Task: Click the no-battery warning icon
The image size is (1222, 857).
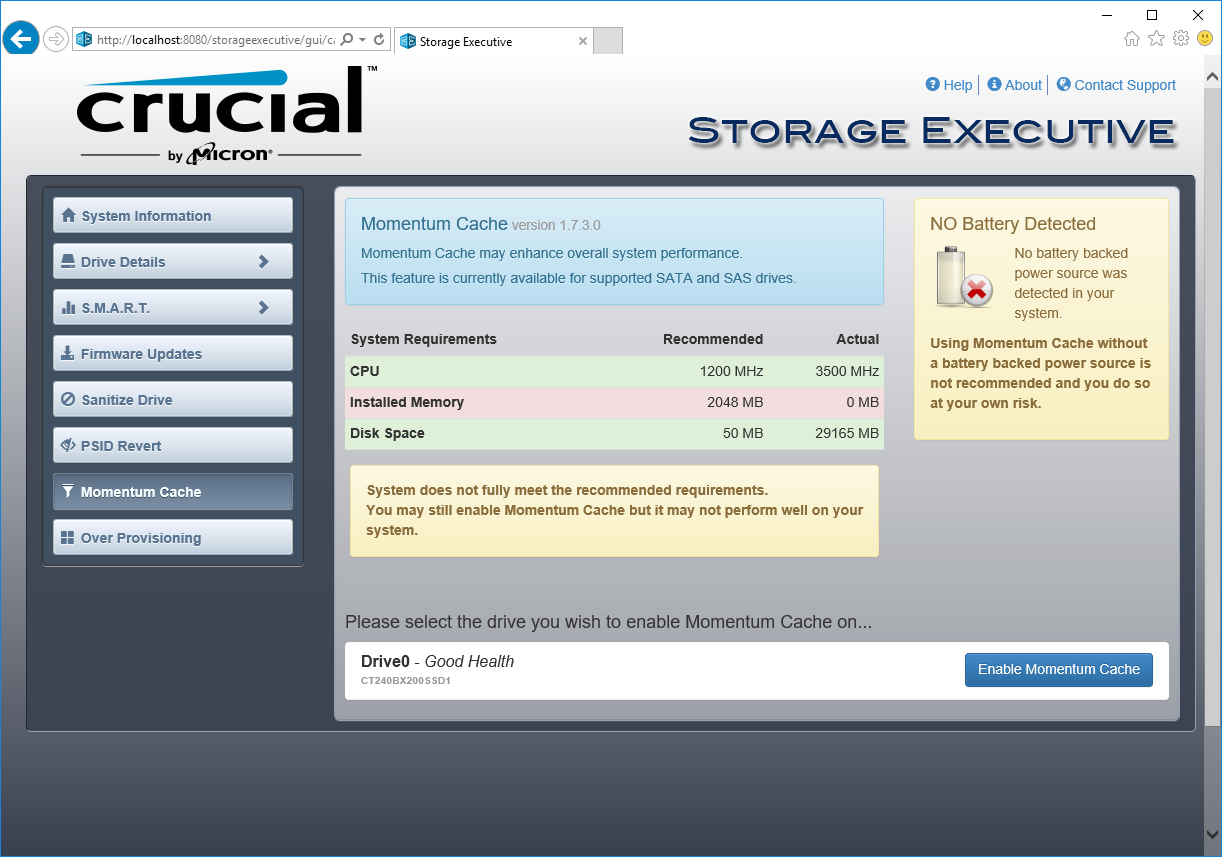Action: point(963,277)
